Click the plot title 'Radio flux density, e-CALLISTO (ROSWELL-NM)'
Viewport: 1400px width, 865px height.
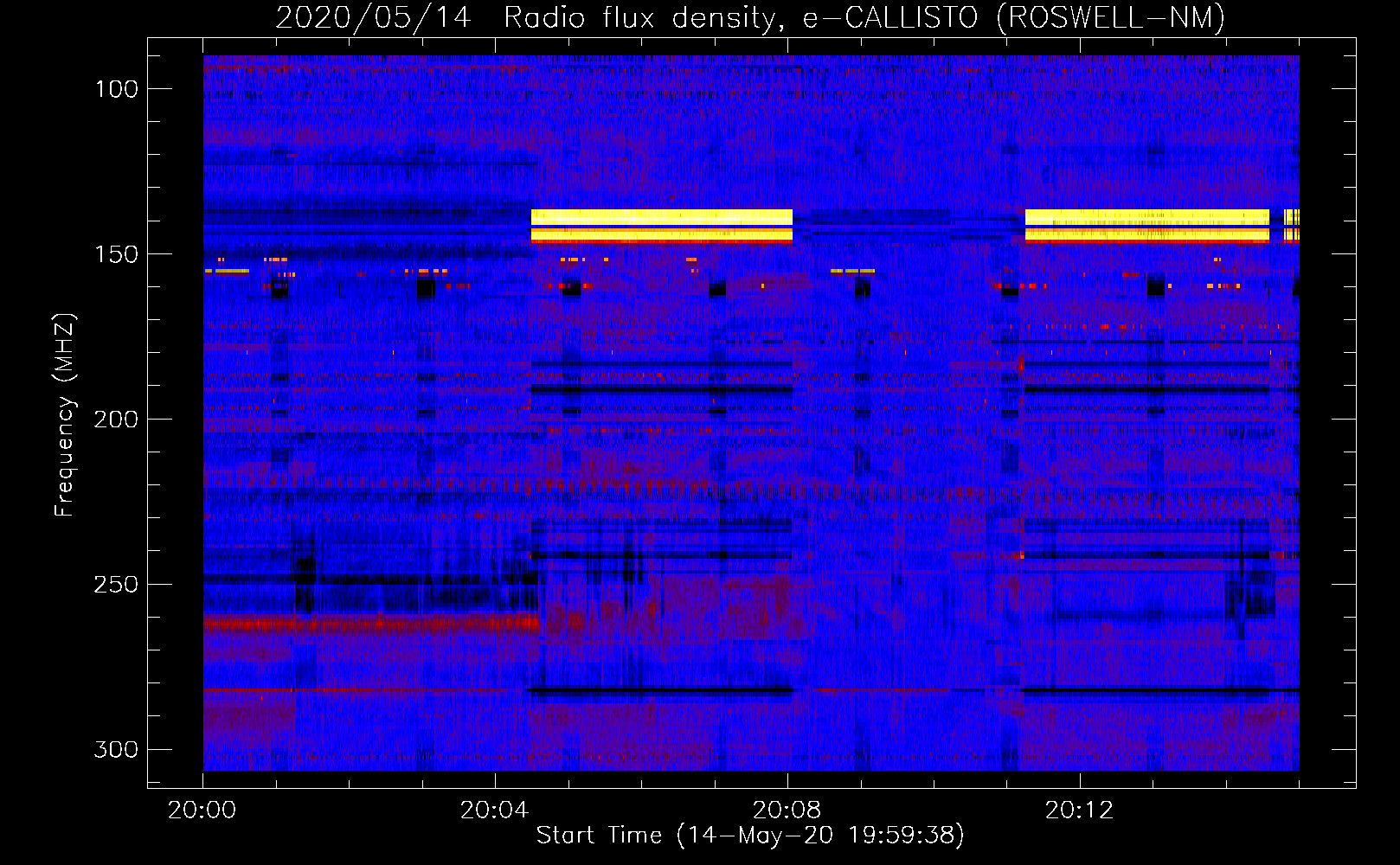864,17
